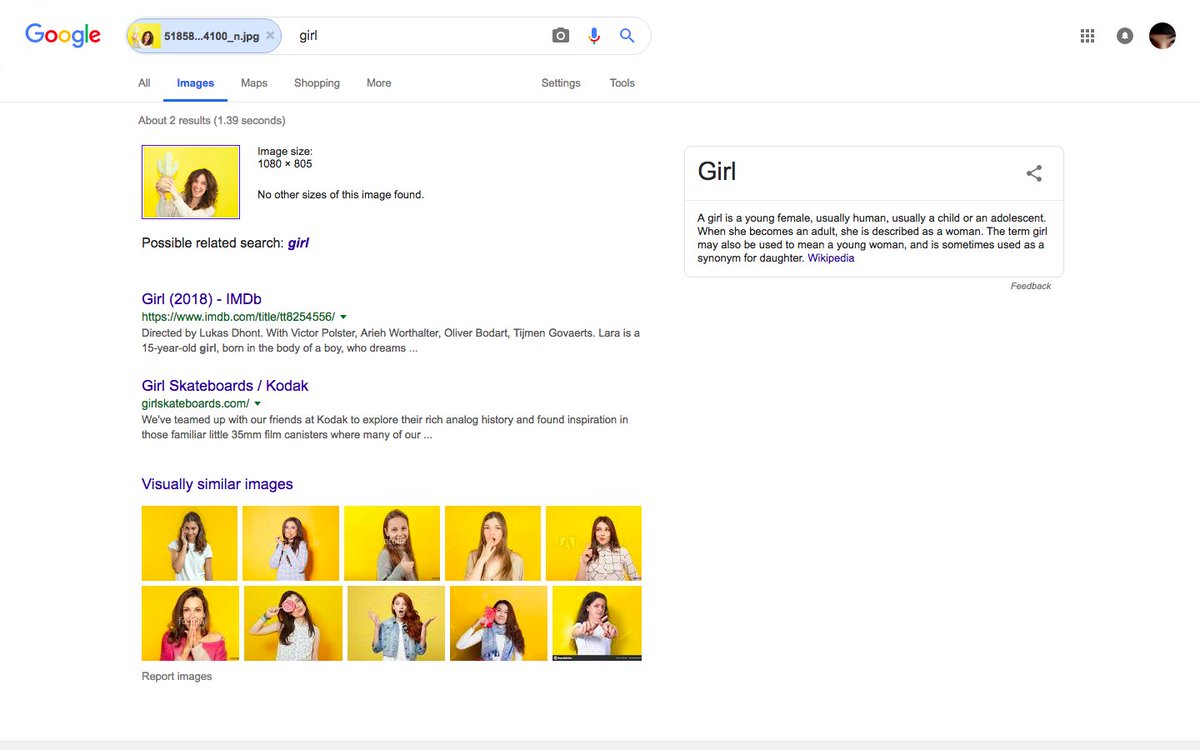Expand the girlskateboards.com URL dropdown arrow
The height and width of the screenshot is (750, 1200).
[258, 404]
